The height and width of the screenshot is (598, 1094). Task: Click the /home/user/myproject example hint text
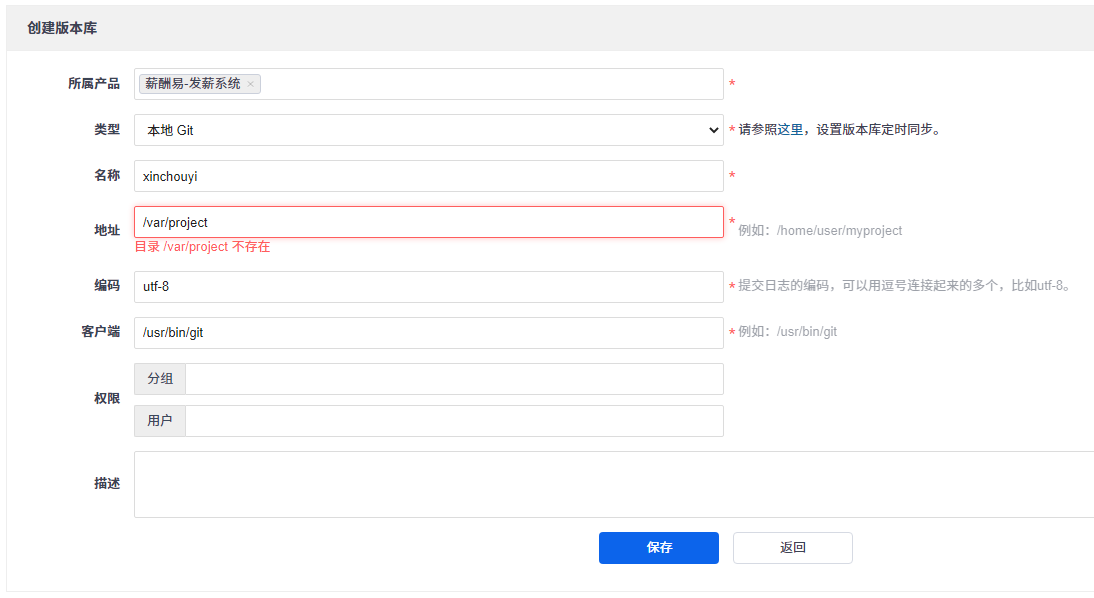[x=839, y=231]
